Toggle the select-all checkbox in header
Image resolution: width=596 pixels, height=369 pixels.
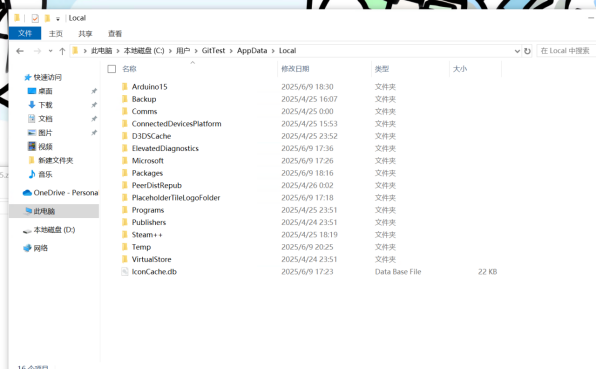point(111,69)
